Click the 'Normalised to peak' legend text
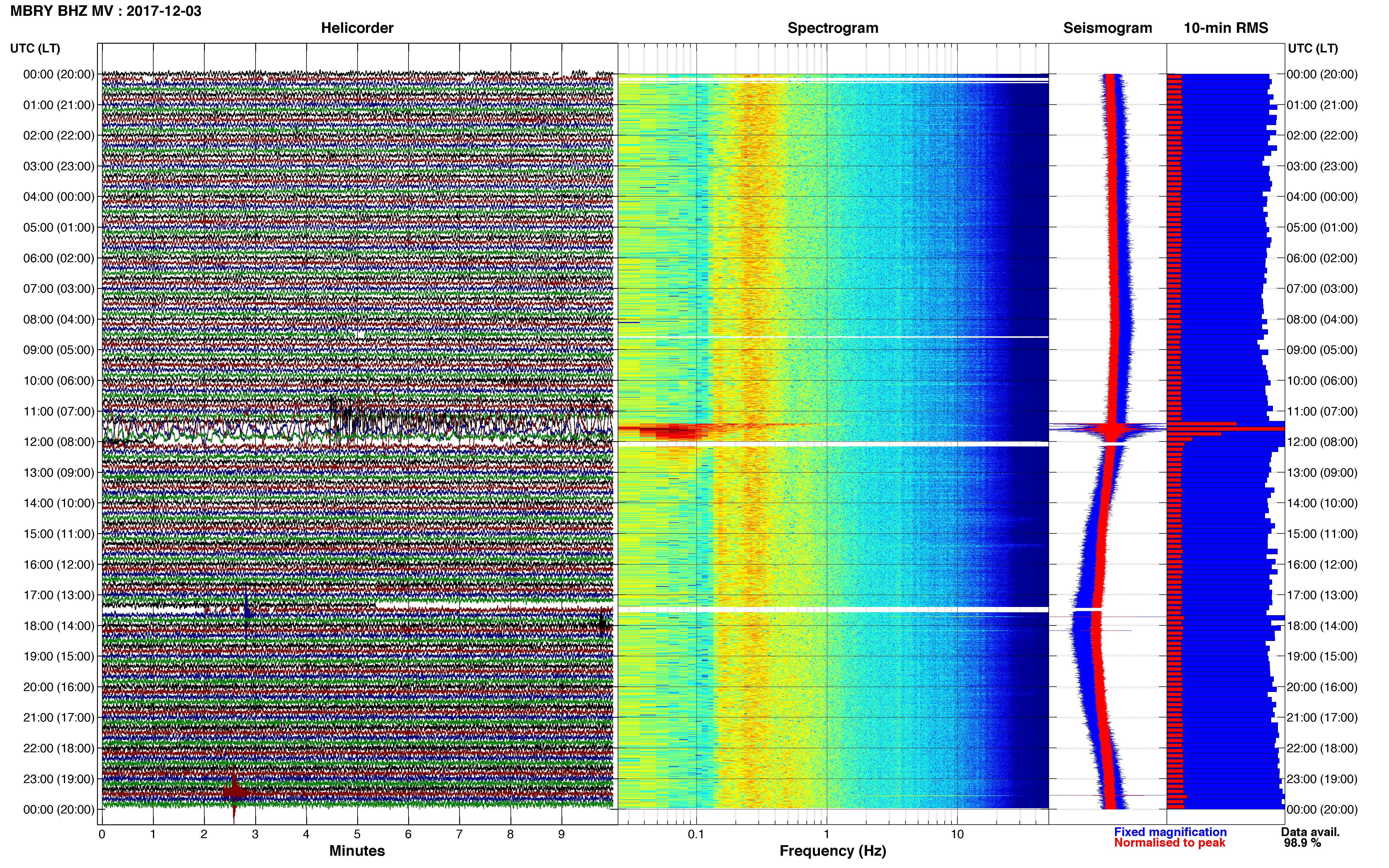The height and width of the screenshot is (868, 1389). (x=1170, y=843)
